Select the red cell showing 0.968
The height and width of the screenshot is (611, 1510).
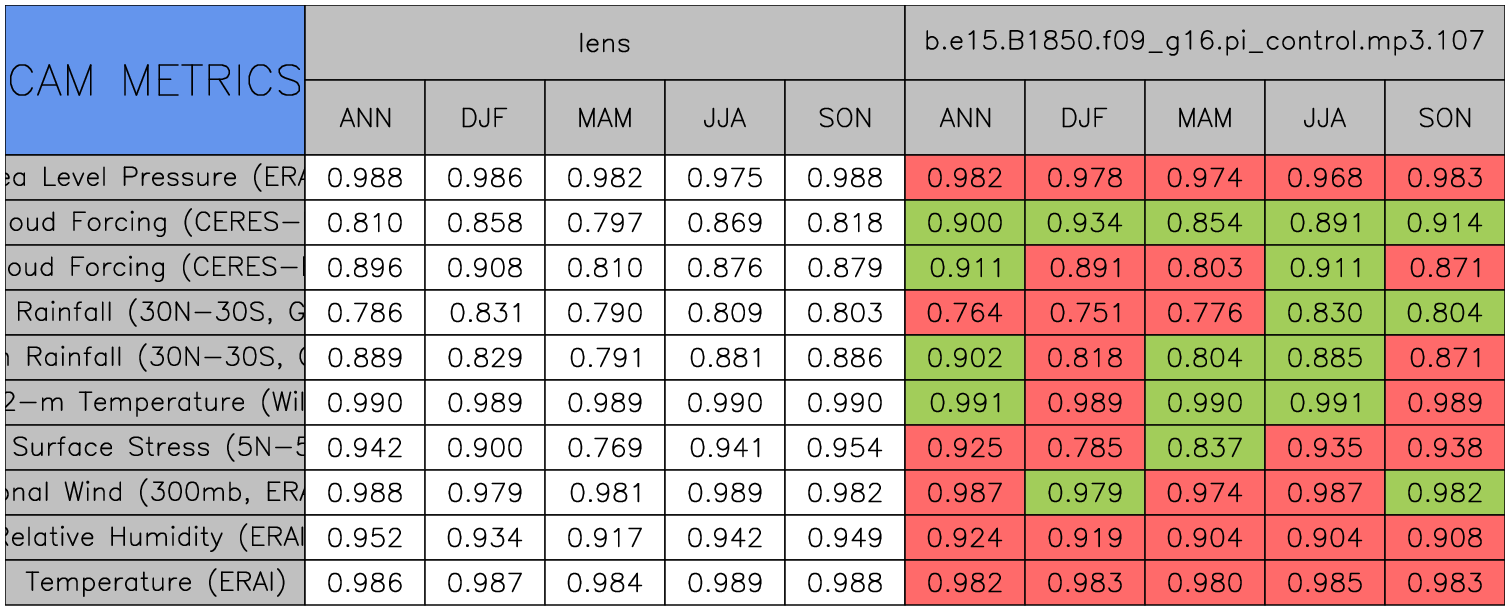[x=1325, y=178]
